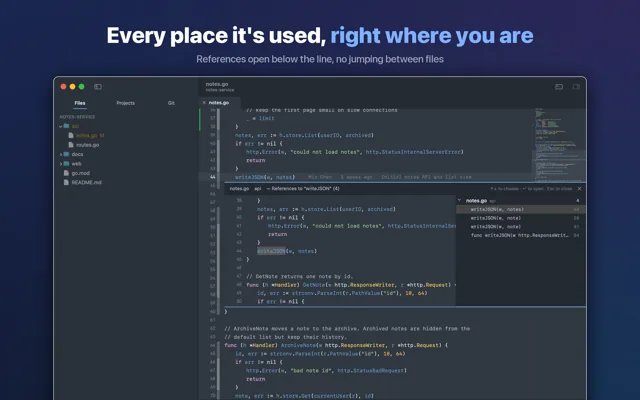
Task: Toggle the left sidebar panel icon
Action: coord(98,87)
